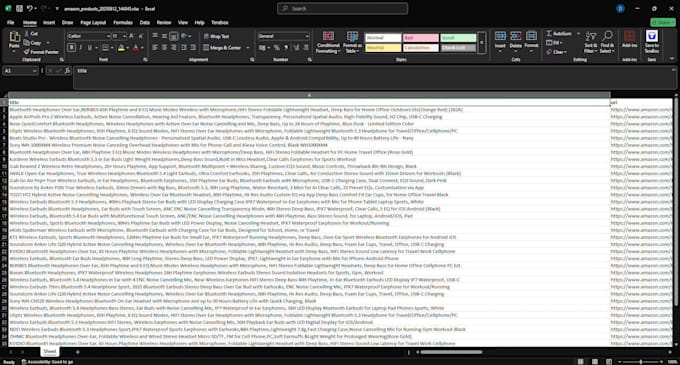Switch to the Formulas tab
Viewport: 680px width, 365px height.
[x=123, y=23]
